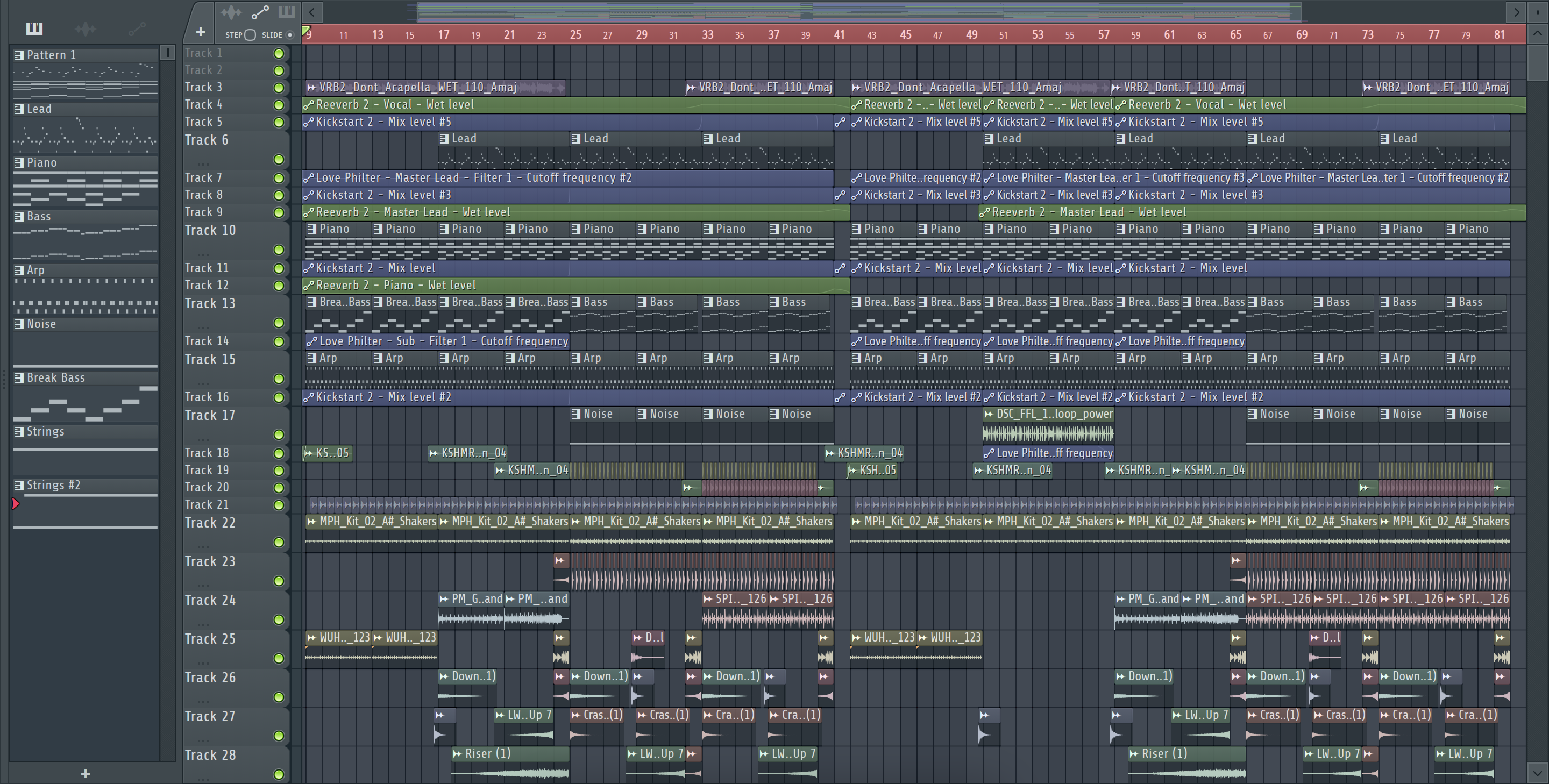Image resolution: width=1549 pixels, height=784 pixels.
Task: Select the automation clip focus icon in playlist header
Action: (x=260, y=12)
